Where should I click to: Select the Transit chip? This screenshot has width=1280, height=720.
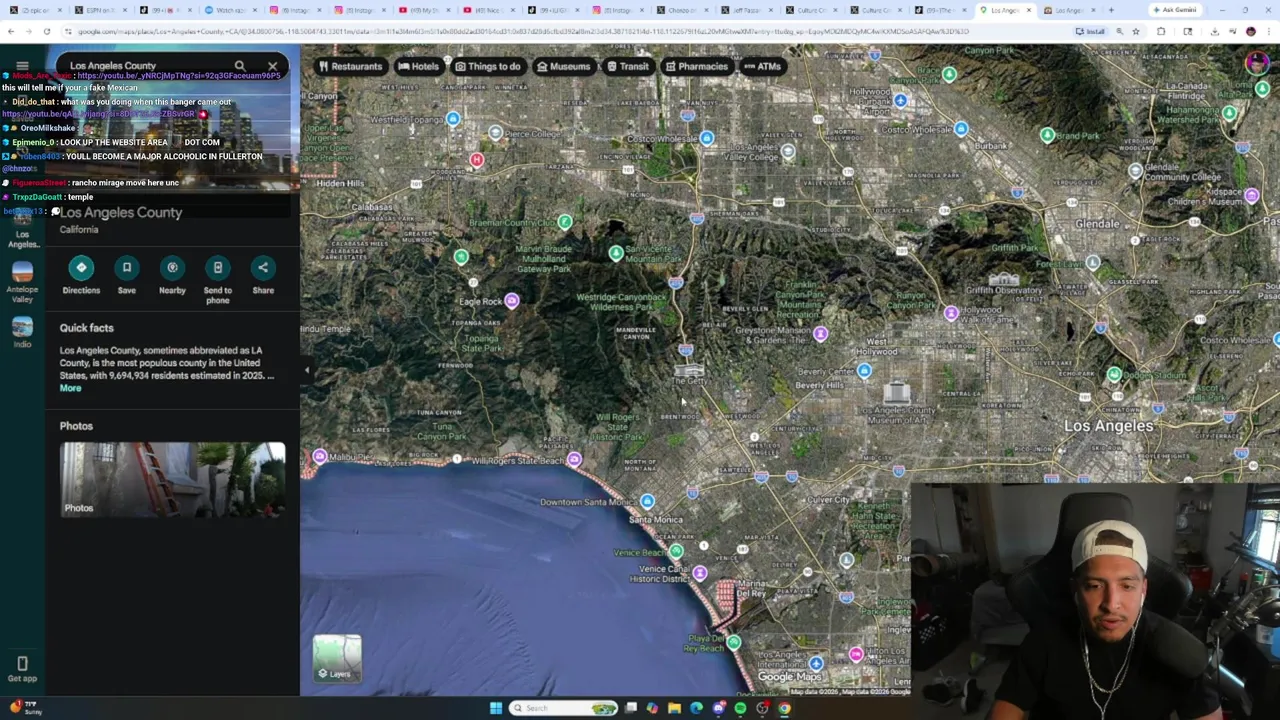click(627, 66)
